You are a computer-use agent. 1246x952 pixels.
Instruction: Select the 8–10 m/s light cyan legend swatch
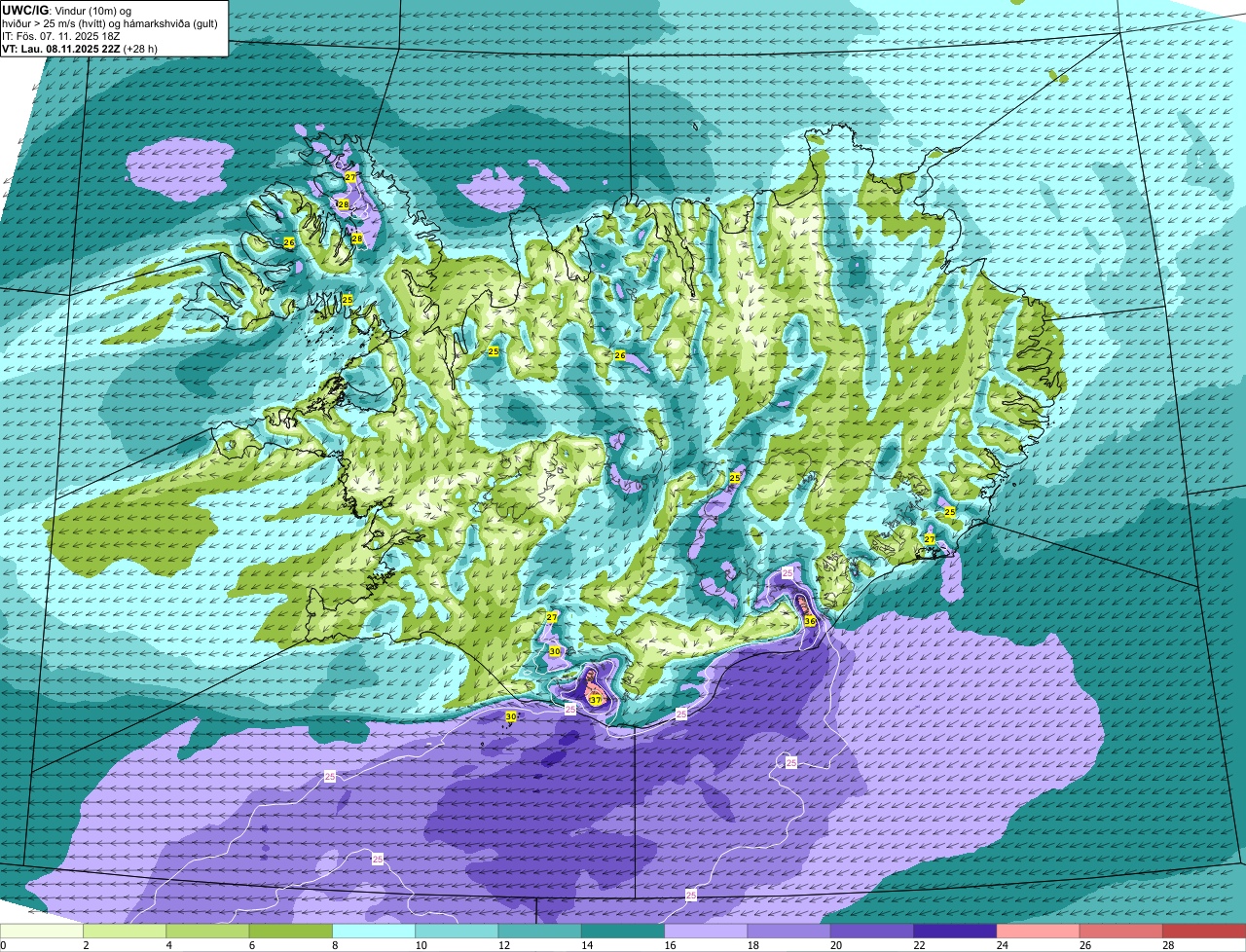374,931
